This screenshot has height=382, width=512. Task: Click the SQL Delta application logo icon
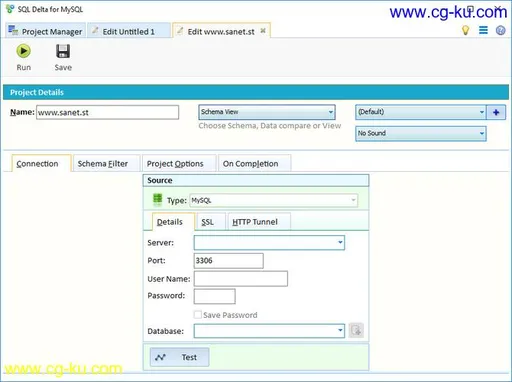[x=10, y=9]
